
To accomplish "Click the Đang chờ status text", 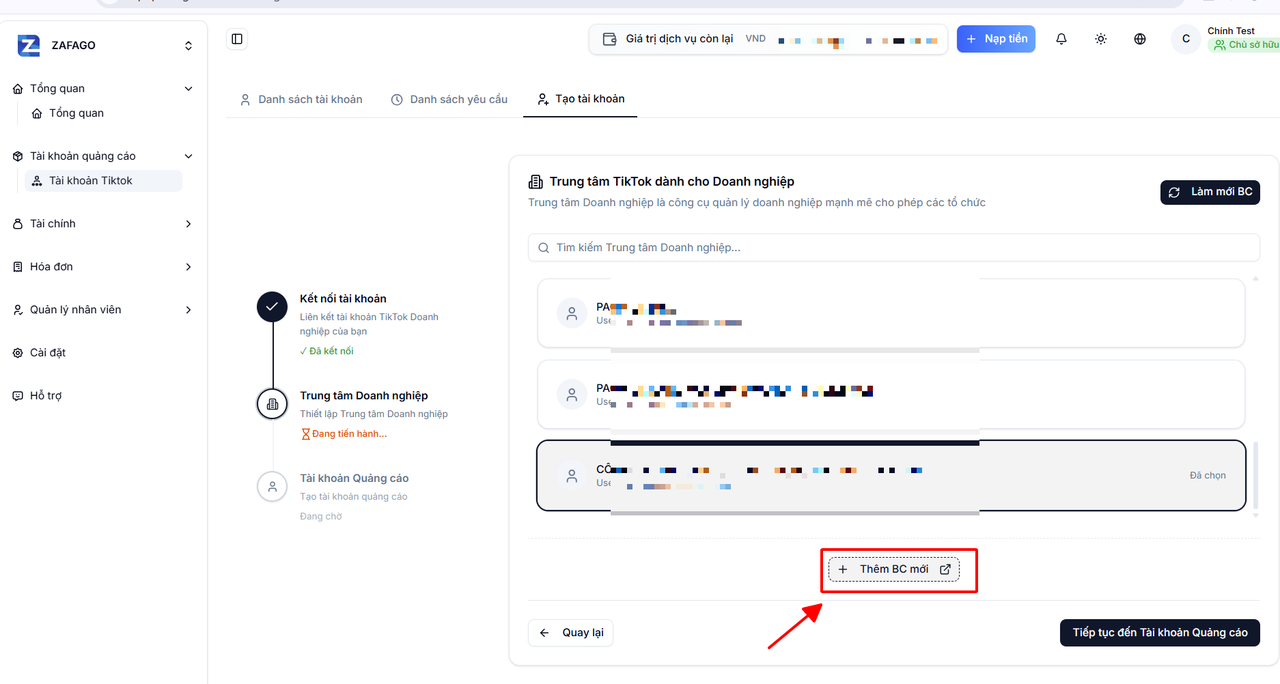I will 321,516.
